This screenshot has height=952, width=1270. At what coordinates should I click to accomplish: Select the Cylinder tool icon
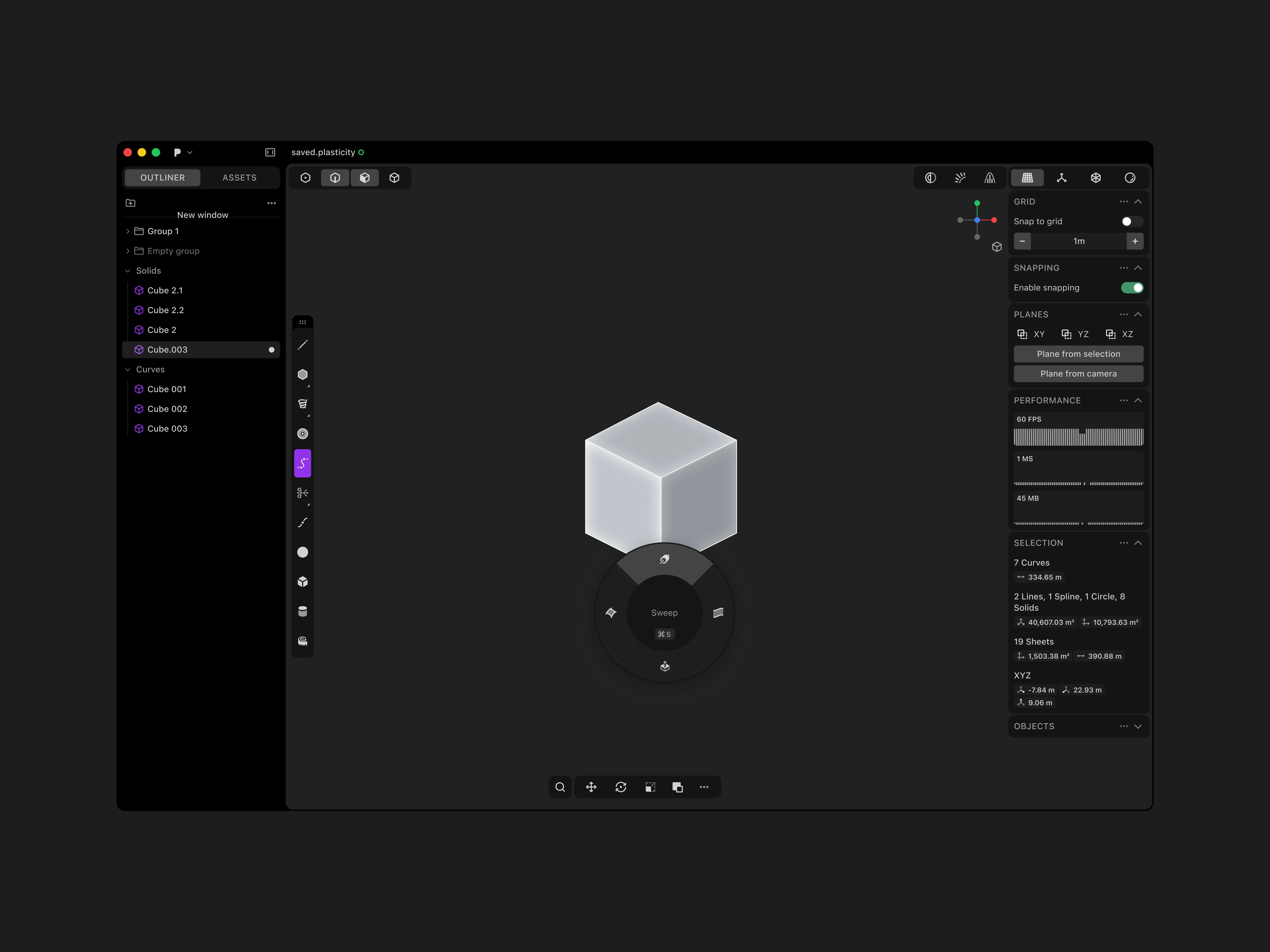coord(303,611)
